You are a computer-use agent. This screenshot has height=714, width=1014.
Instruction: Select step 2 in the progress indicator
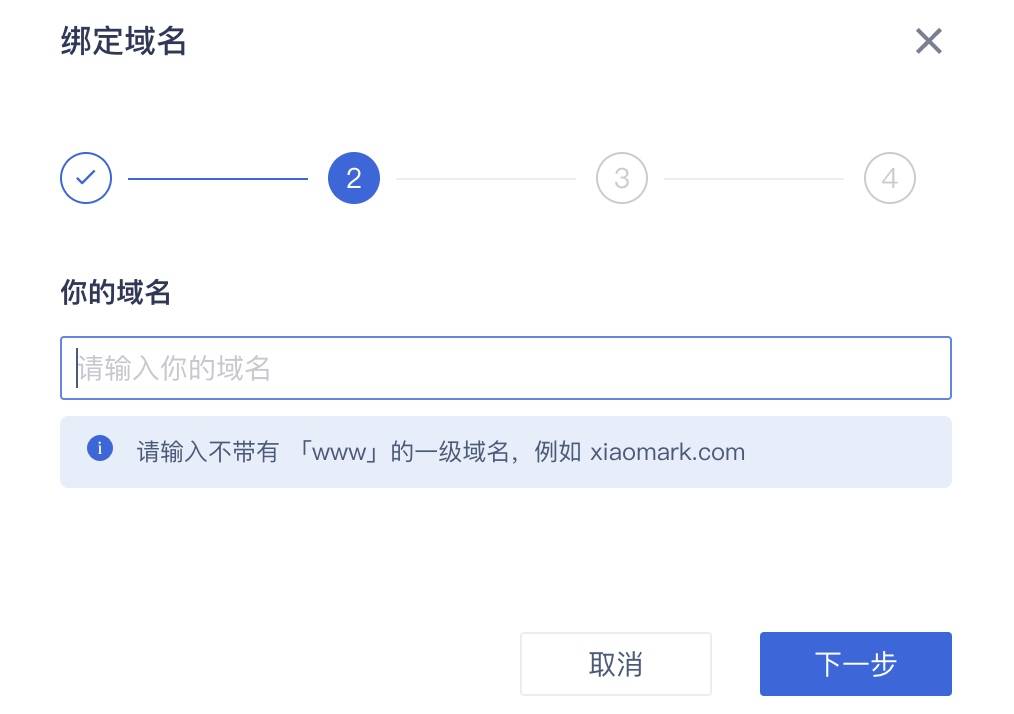353,178
